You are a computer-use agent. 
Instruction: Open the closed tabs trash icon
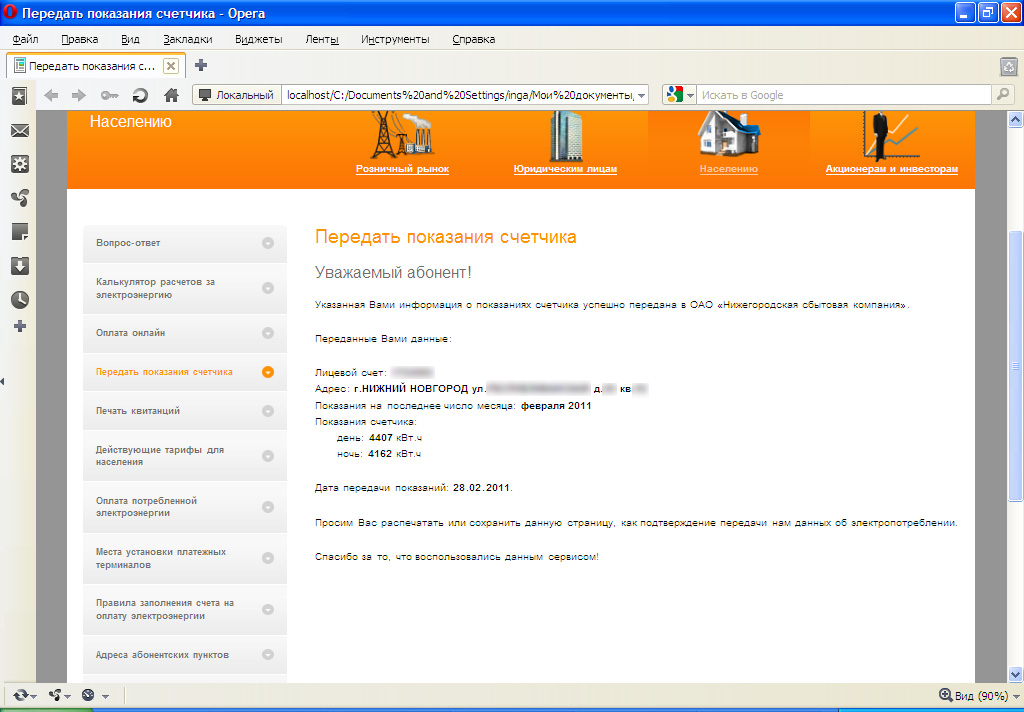(x=1008, y=66)
